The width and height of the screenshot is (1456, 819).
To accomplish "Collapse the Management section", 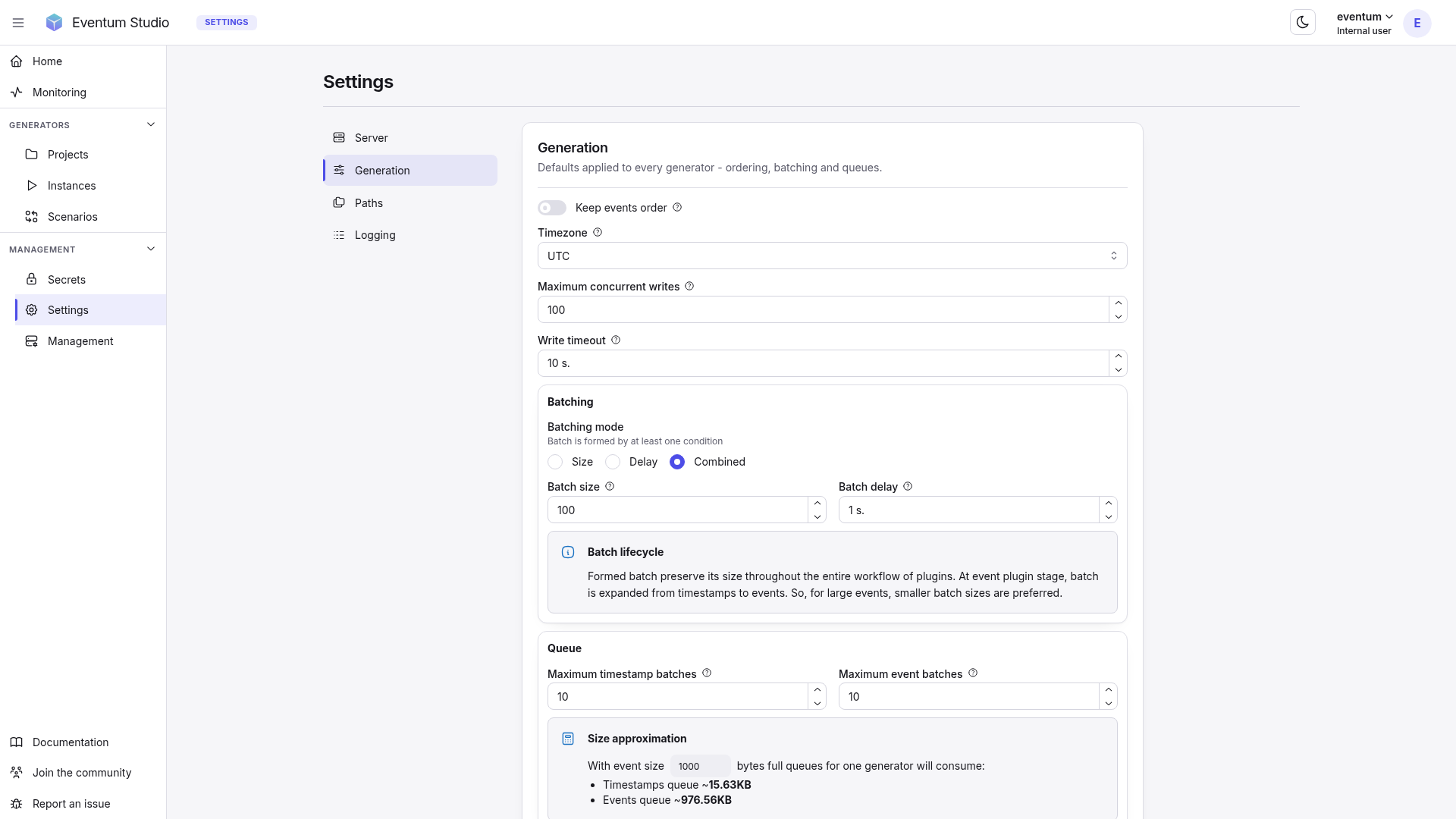I will [x=151, y=249].
